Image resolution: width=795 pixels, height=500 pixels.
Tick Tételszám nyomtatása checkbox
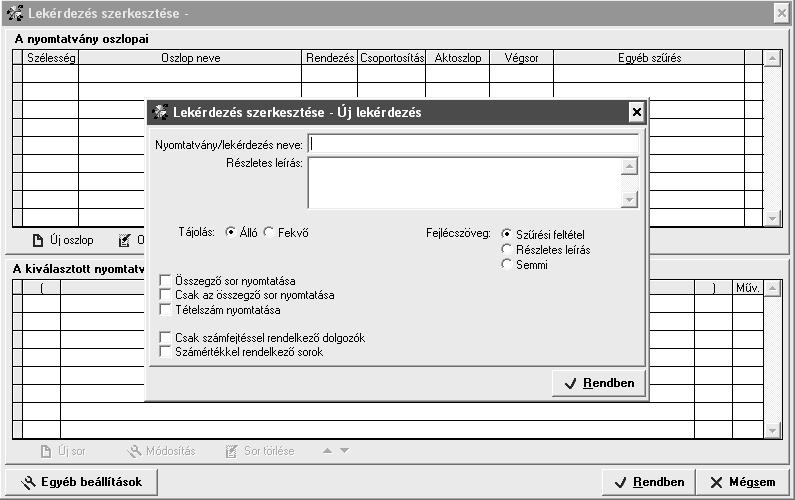[x=165, y=309]
